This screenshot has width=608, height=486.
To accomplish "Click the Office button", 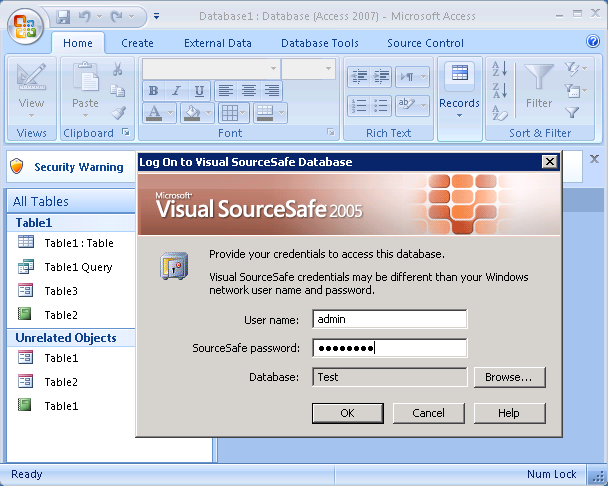I will (x=24, y=24).
